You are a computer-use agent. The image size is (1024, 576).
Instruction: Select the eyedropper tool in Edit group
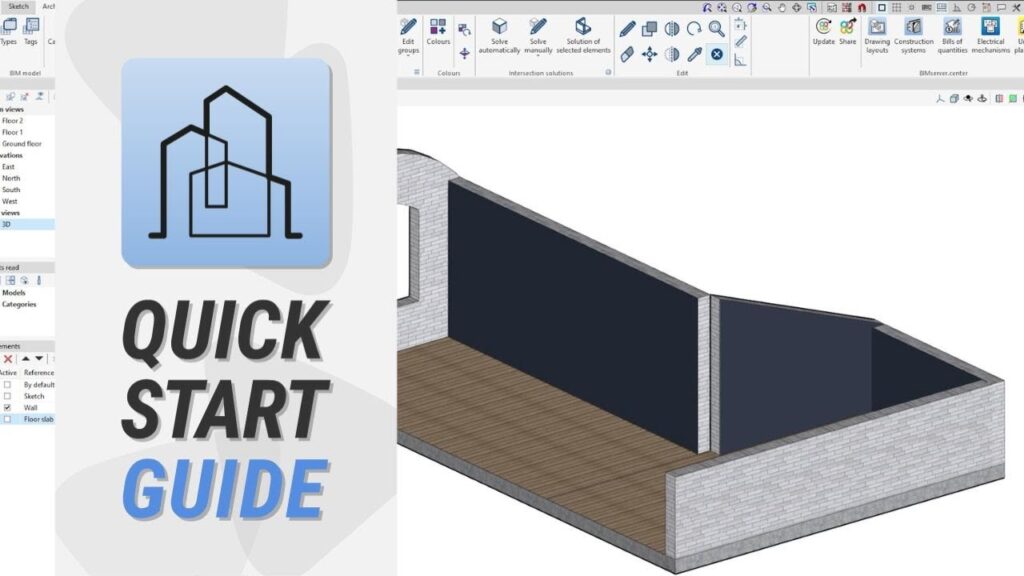[x=693, y=54]
